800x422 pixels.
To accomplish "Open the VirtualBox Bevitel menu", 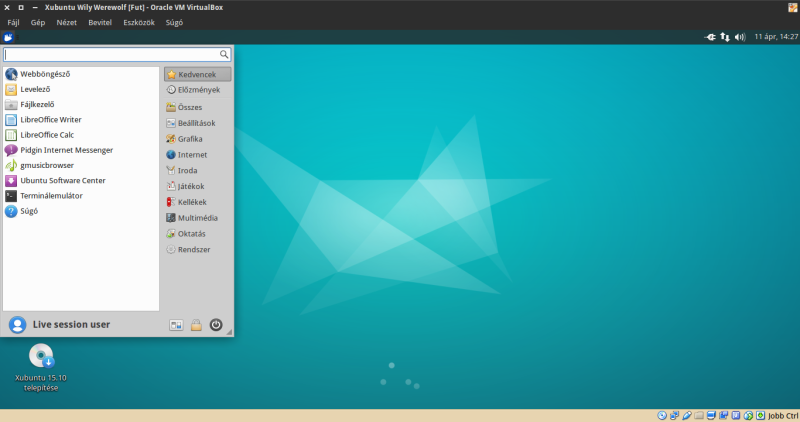I will pyautogui.click(x=100, y=22).
